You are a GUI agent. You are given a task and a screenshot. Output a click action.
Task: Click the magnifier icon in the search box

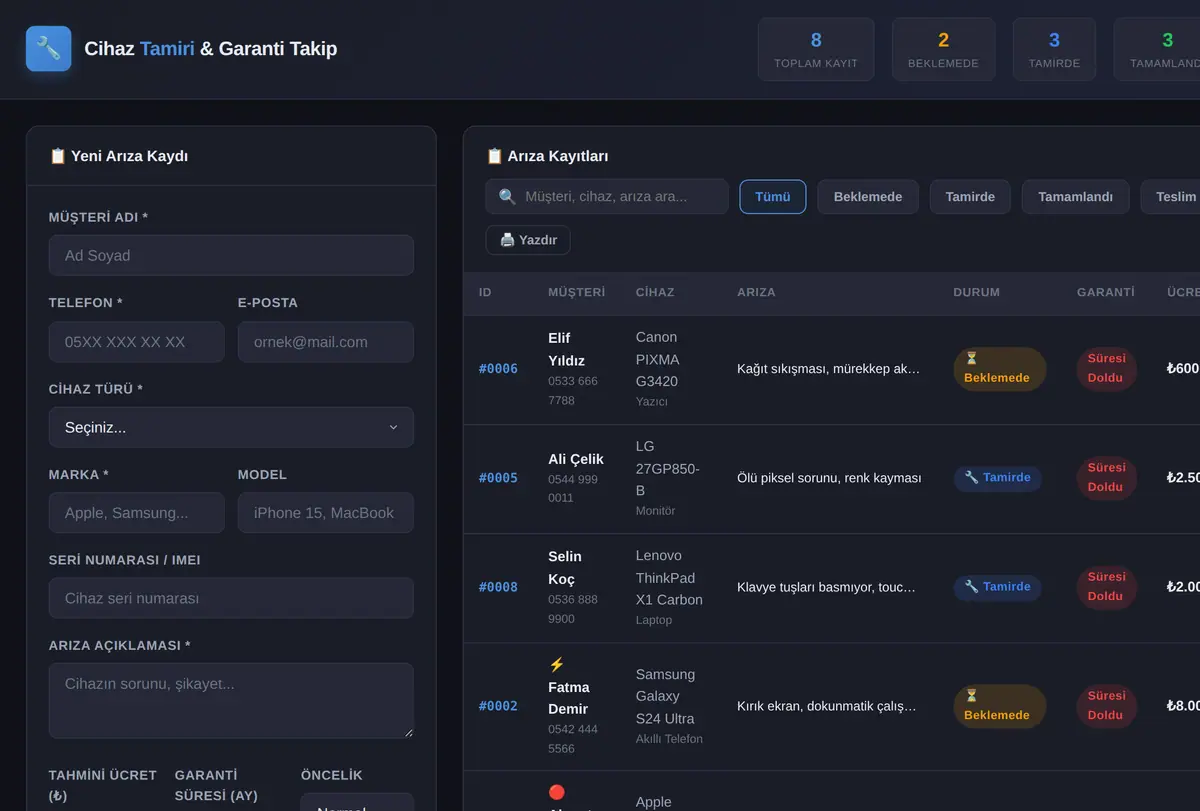point(507,197)
